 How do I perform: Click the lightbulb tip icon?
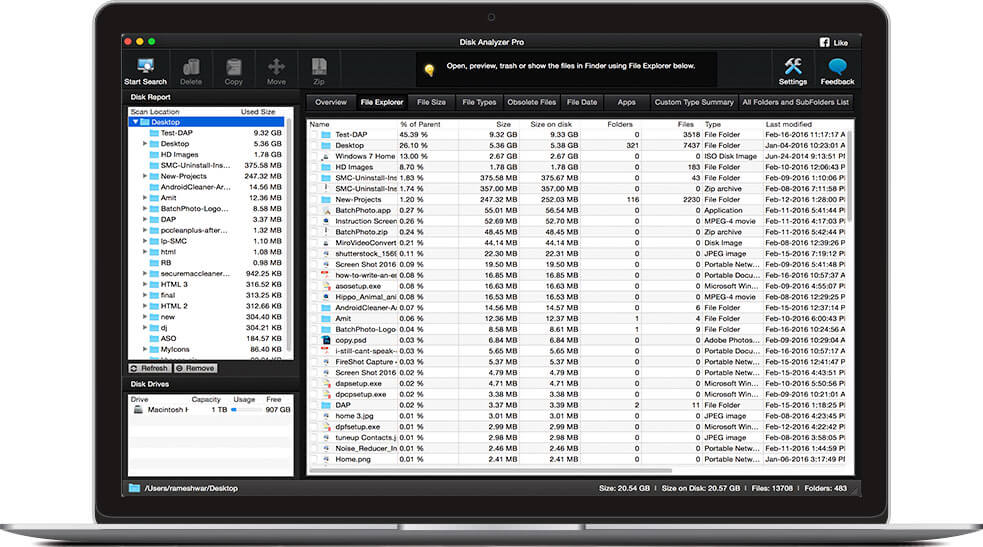click(429, 70)
